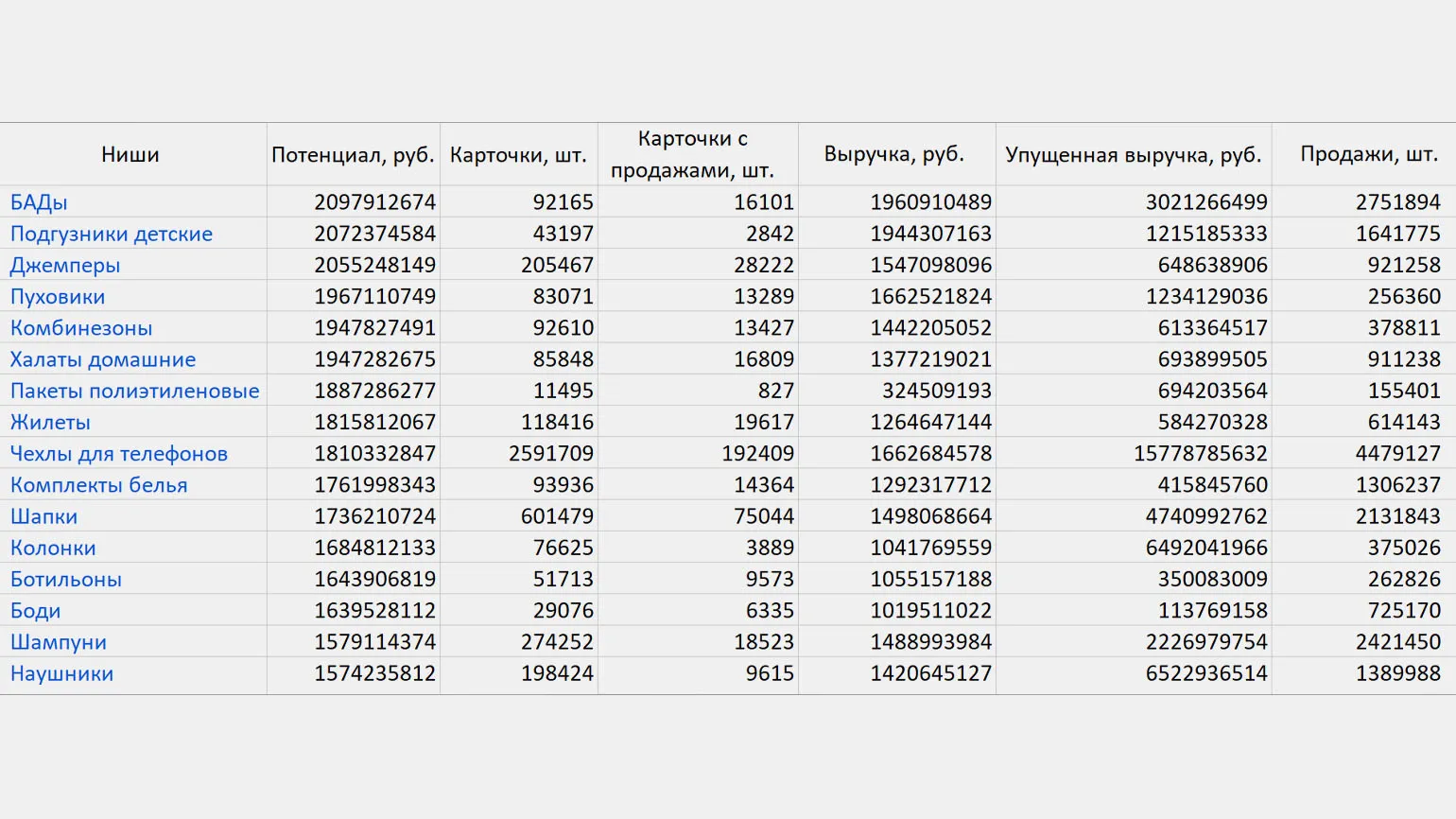
Task: Click the Выручка, руб. column header
Action: point(894,154)
